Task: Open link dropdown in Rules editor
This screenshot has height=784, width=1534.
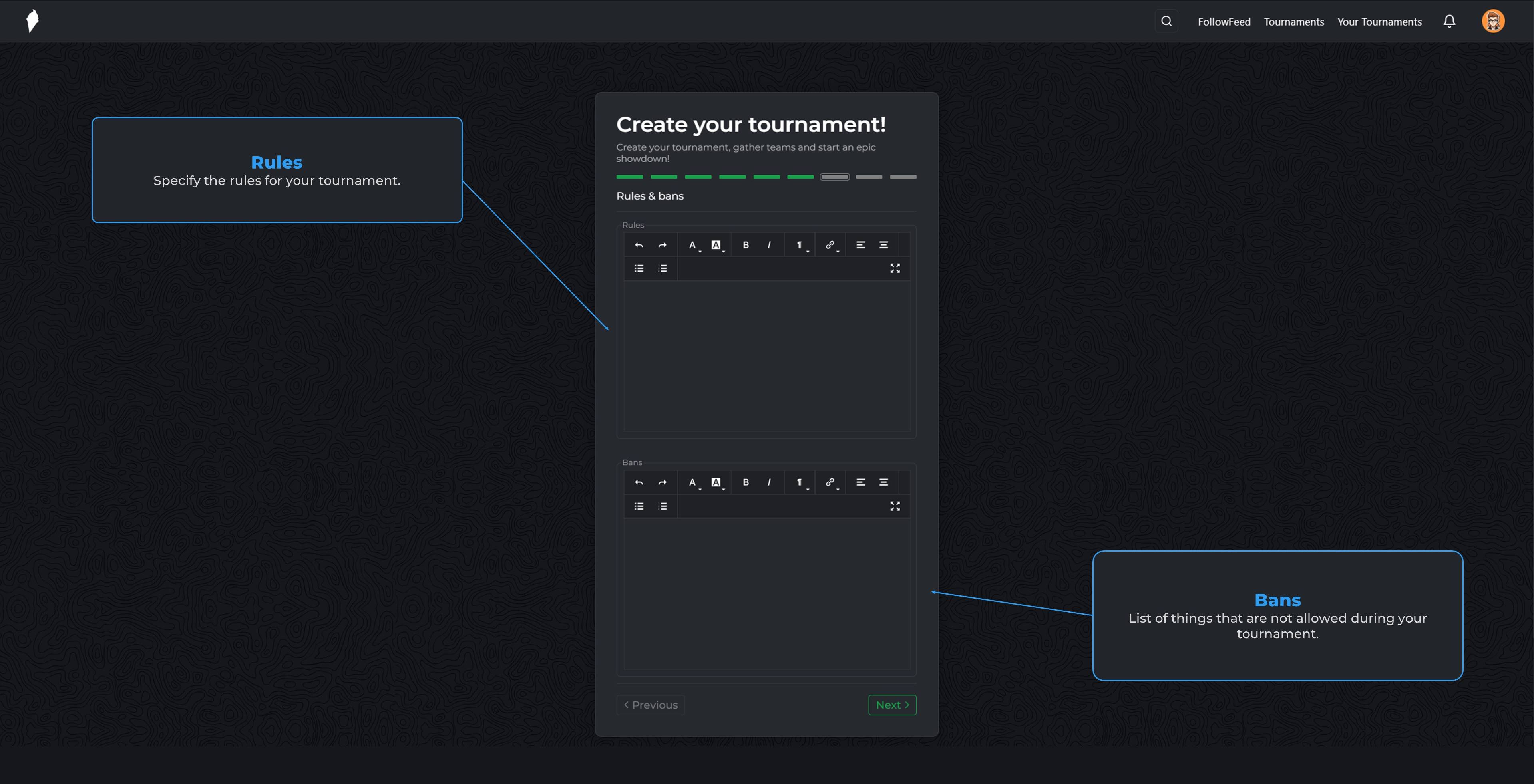Action: click(830, 245)
